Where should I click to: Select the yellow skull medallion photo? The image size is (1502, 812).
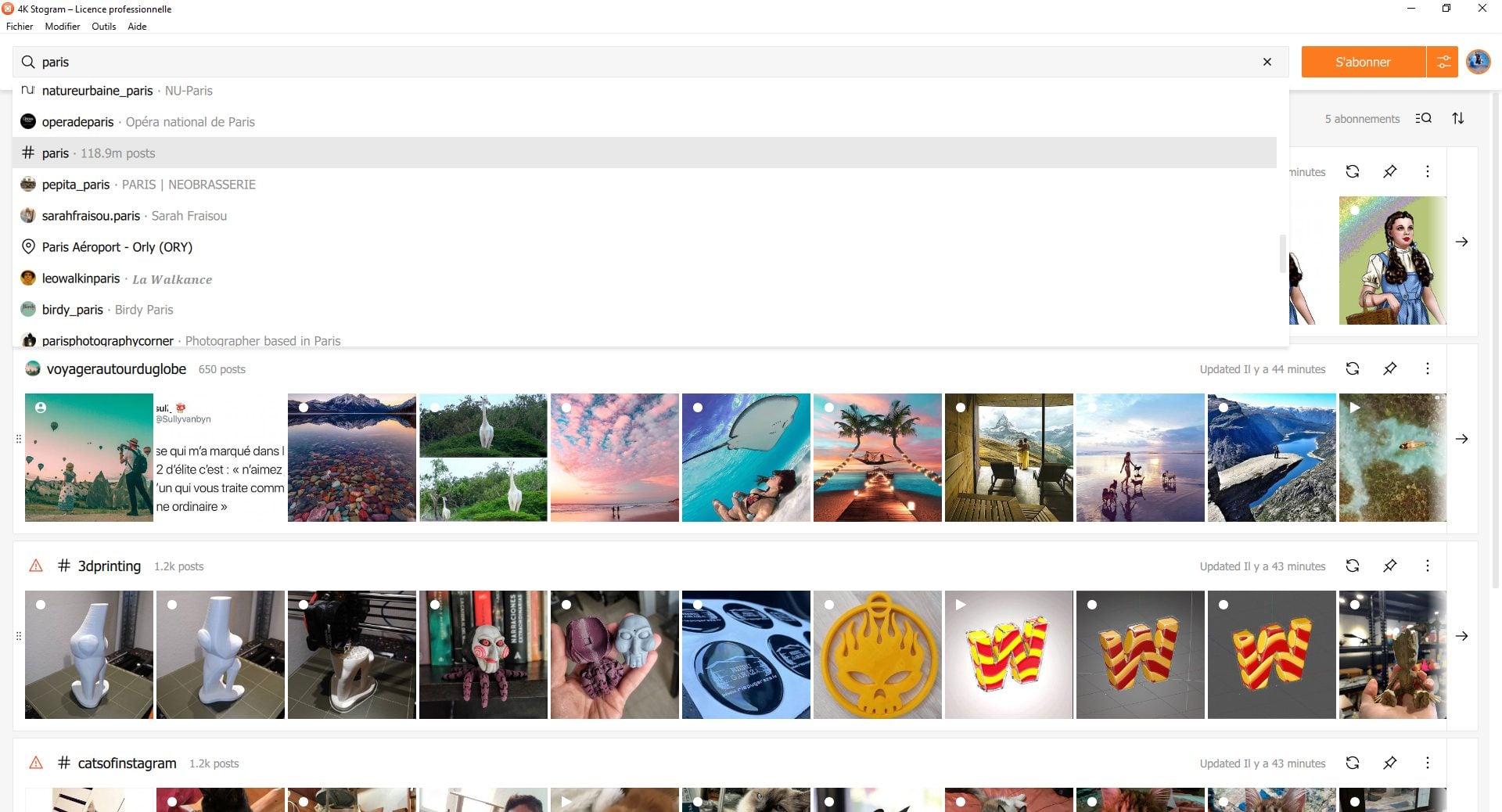[x=878, y=655]
